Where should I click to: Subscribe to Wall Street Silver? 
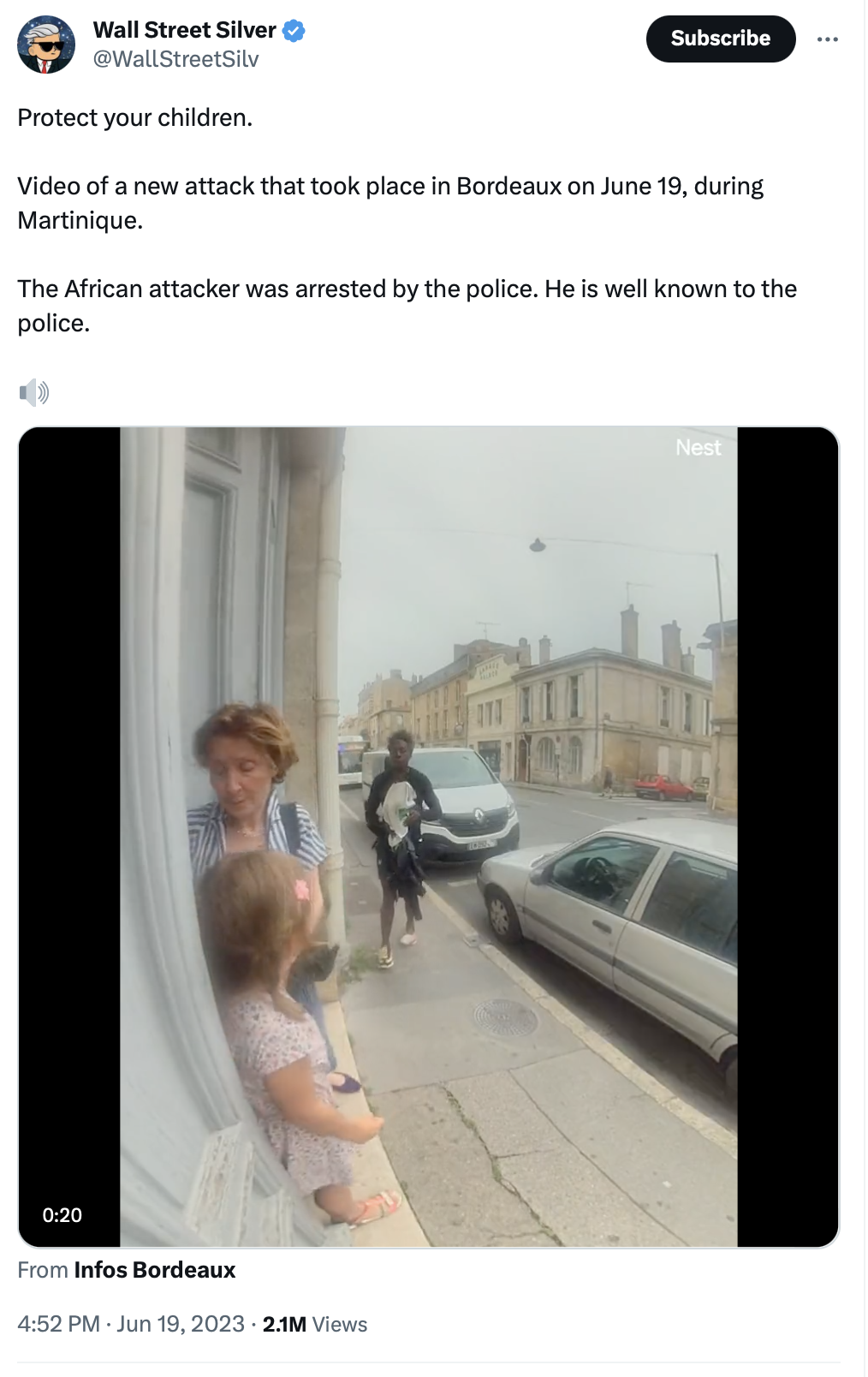721,39
